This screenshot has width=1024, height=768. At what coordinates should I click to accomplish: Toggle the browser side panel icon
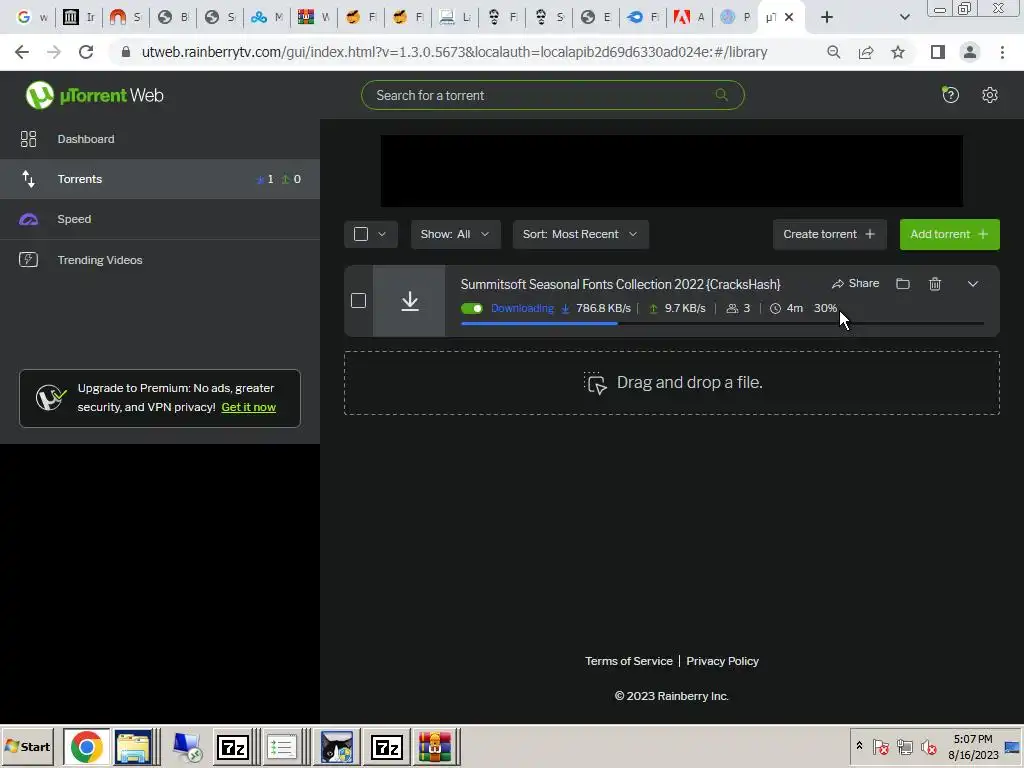coord(938,52)
